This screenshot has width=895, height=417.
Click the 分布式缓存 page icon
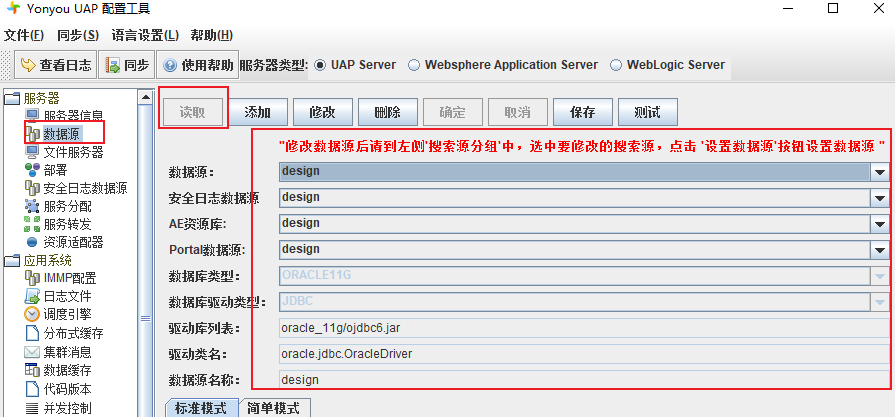pyautogui.click(x=32, y=333)
